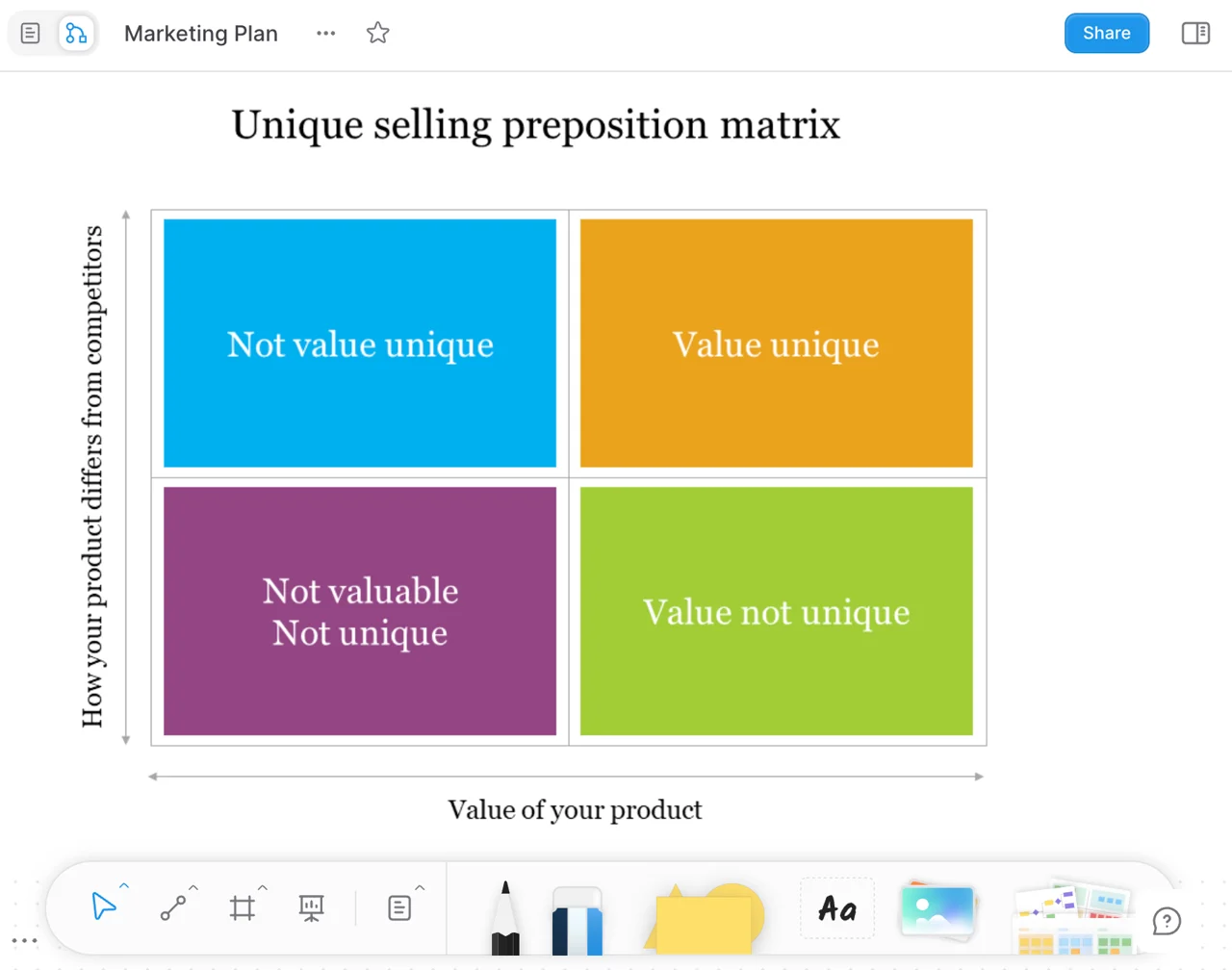Screen dimensions: 1232x970
Task: Star the Marketing Plan document
Action: (377, 34)
